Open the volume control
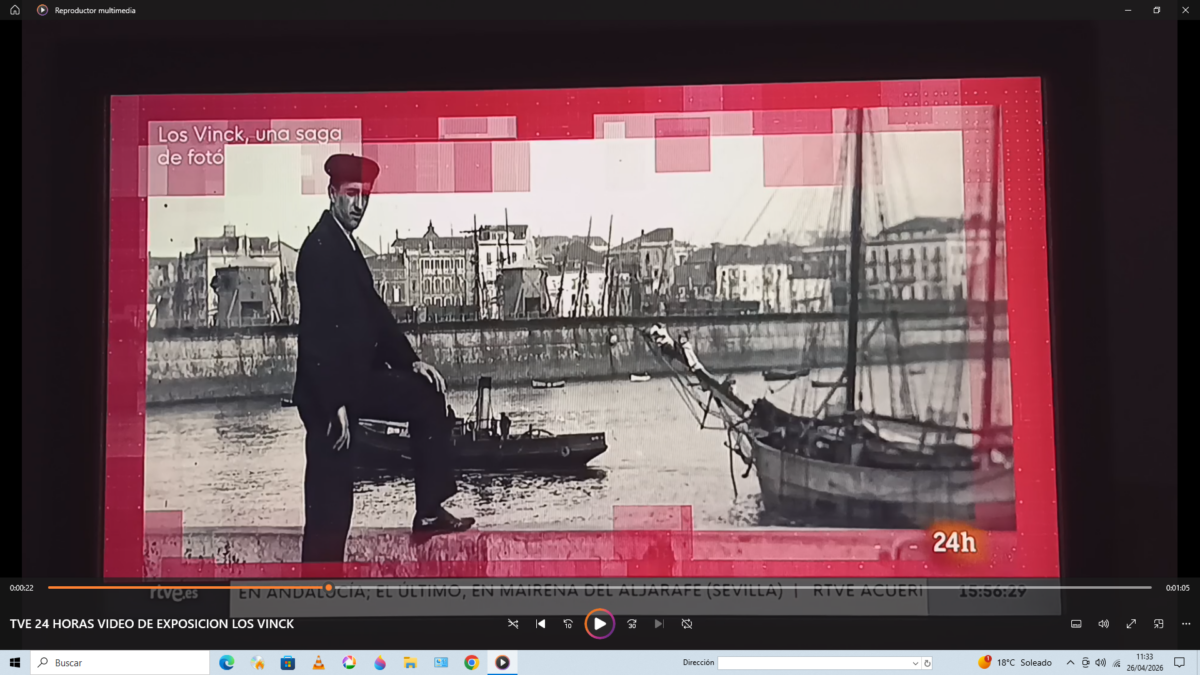 [x=1103, y=624]
